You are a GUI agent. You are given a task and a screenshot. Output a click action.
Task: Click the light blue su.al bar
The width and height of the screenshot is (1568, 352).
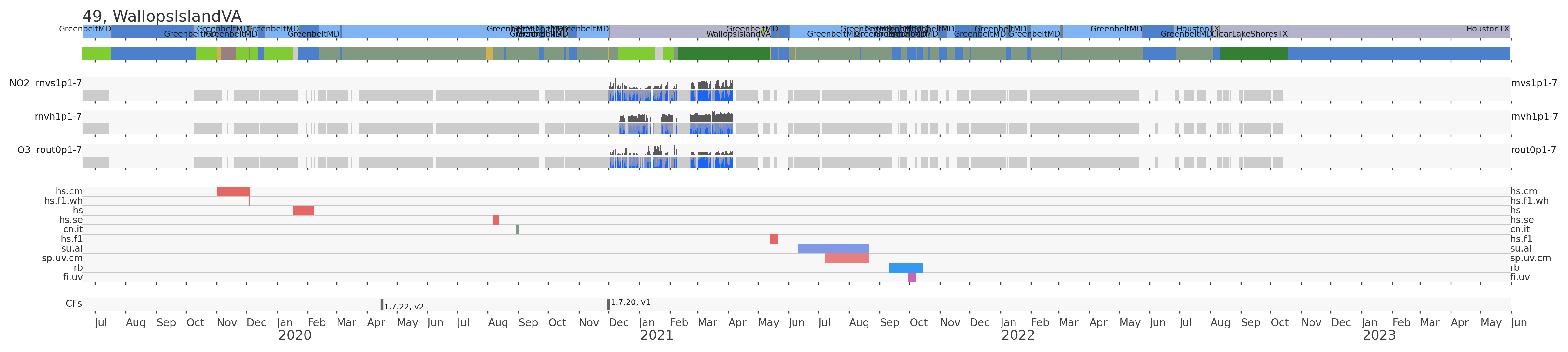[833, 249]
